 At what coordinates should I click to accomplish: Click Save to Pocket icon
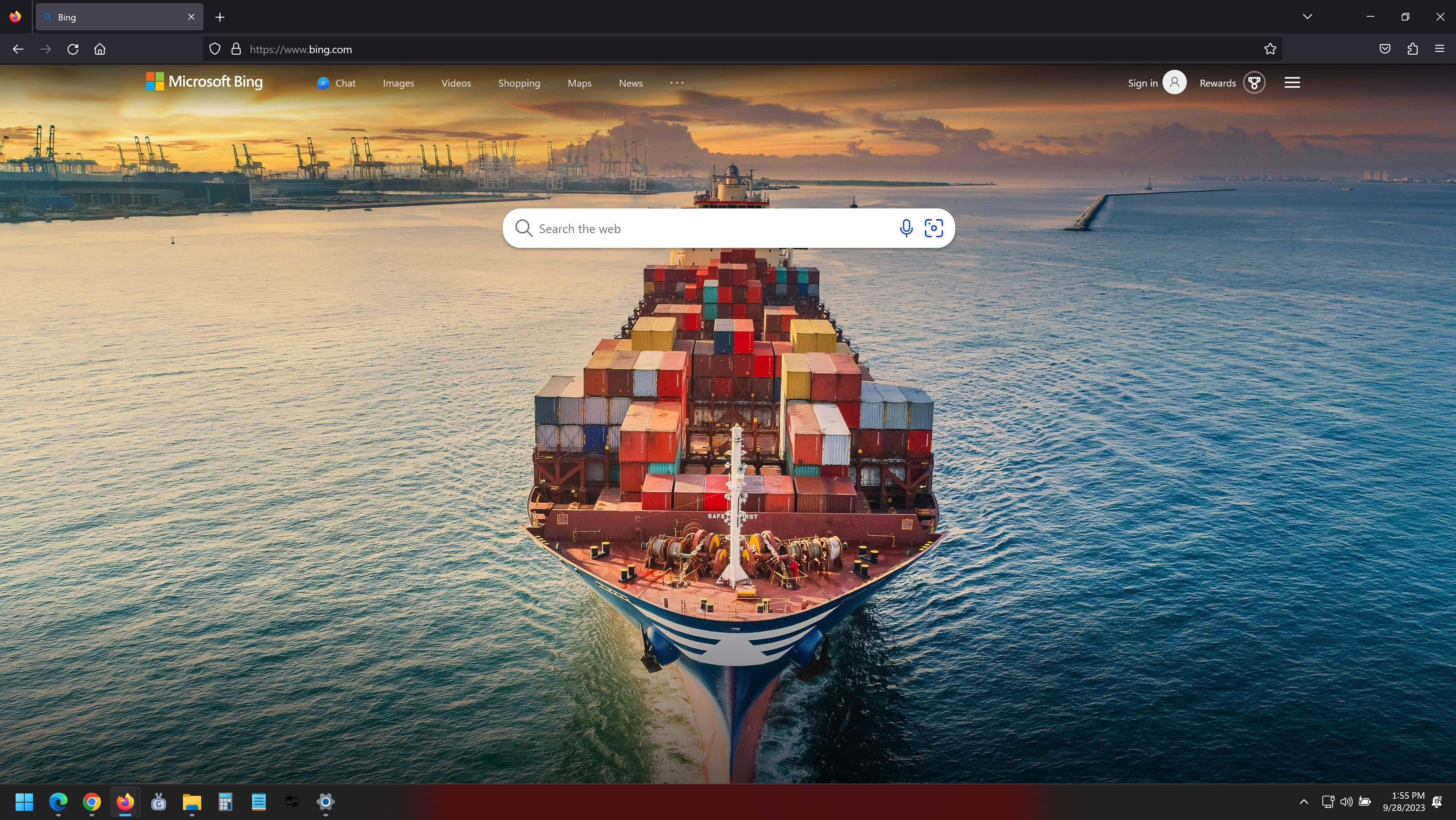pyautogui.click(x=1385, y=49)
